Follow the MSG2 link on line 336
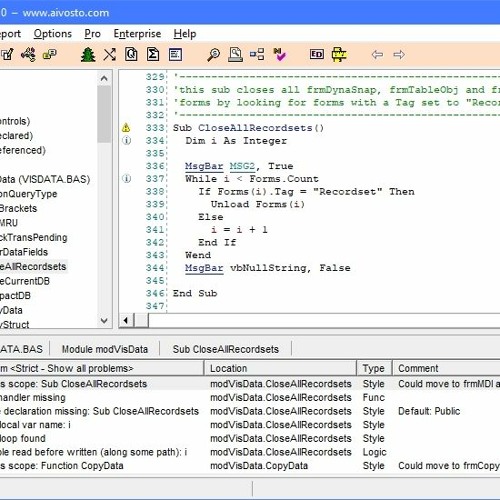This screenshot has height=500, width=500. pos(242,166)
